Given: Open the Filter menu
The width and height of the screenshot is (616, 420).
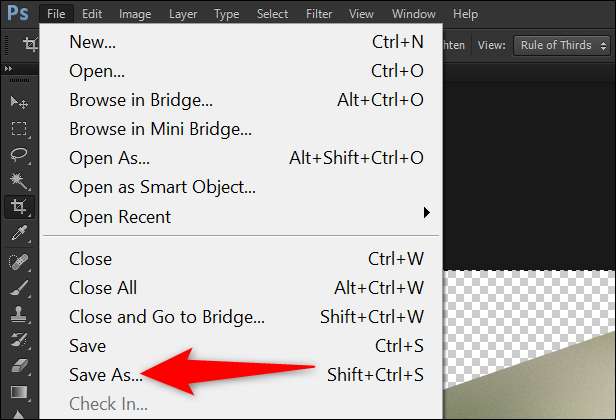Looking at the screenshot, I should [321, 14].
